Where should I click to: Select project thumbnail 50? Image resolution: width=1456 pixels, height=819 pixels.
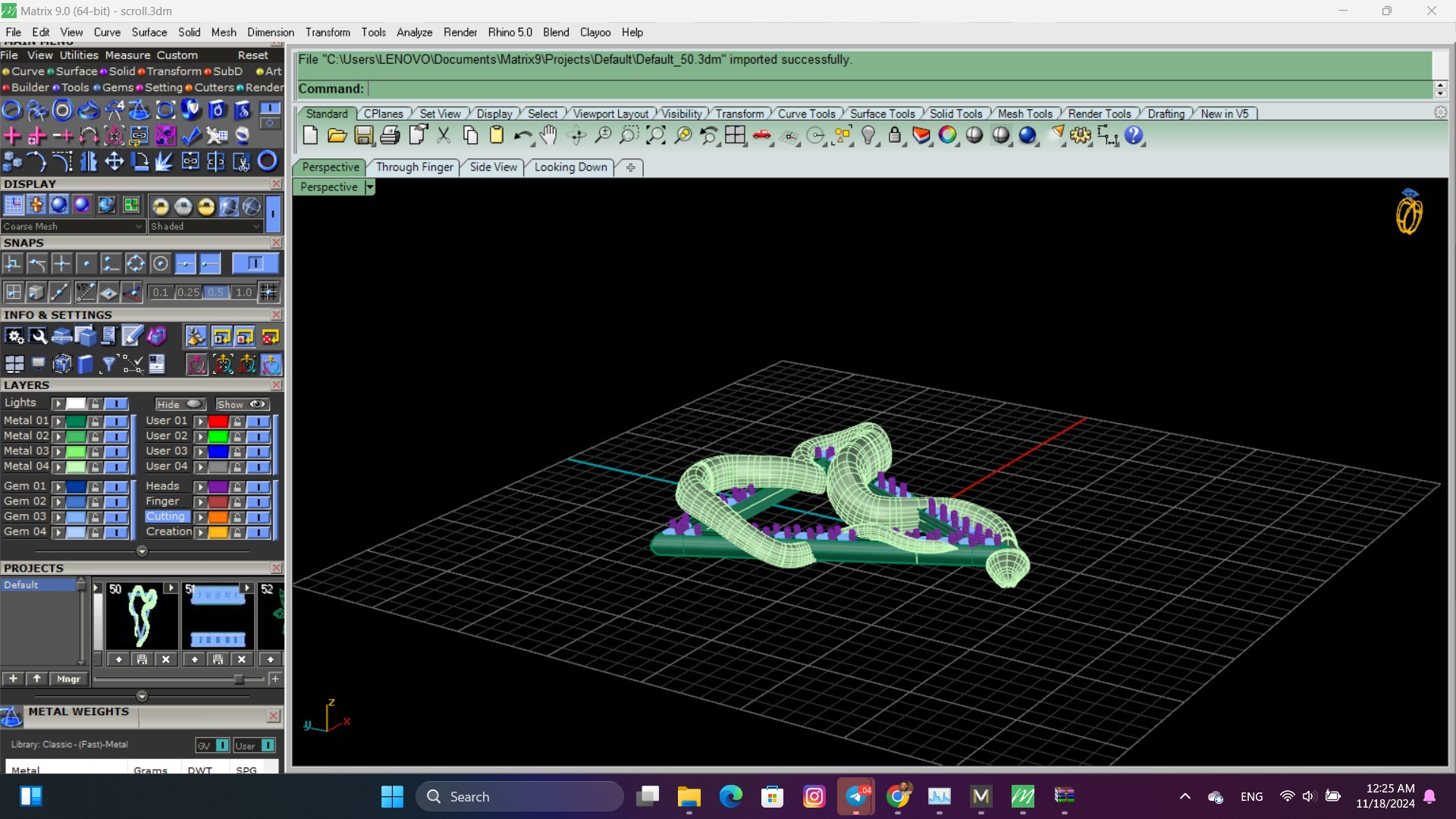pyautogui.click(x=142, y=616)
